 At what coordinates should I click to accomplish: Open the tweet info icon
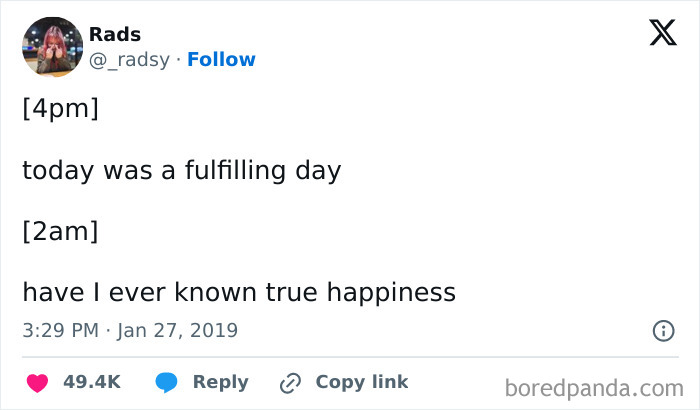click(663, 331)
